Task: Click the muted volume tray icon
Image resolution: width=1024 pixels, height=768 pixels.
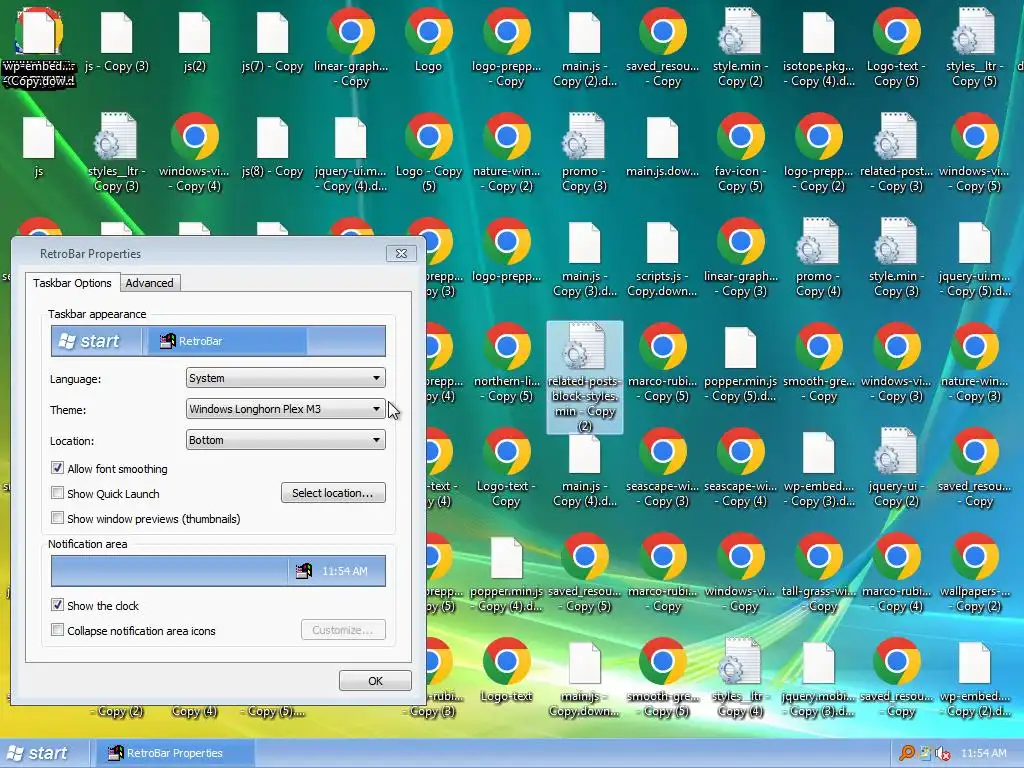Action: click(x=942, y=753)
